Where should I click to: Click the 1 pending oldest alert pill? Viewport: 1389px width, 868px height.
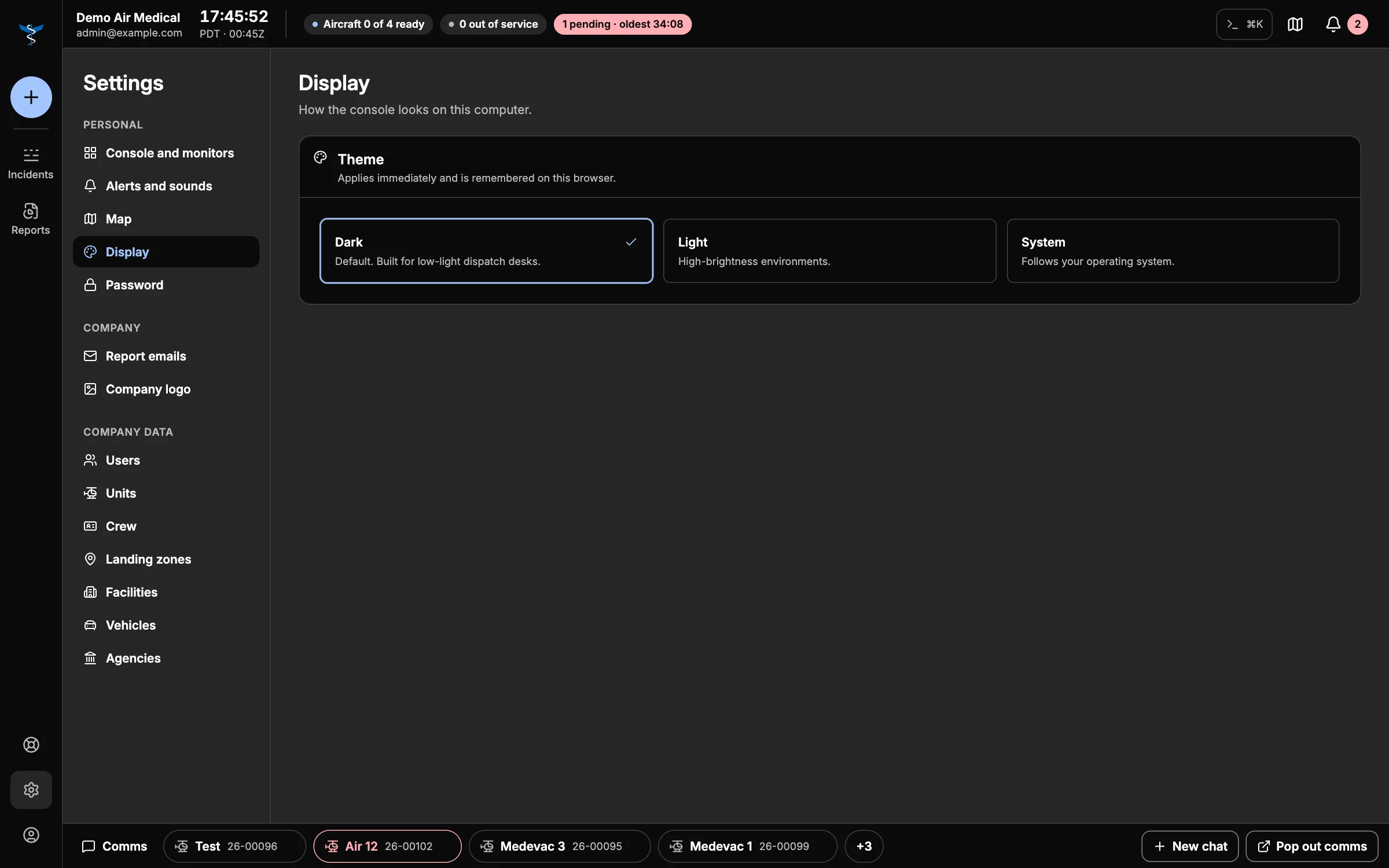click(623, 24)
